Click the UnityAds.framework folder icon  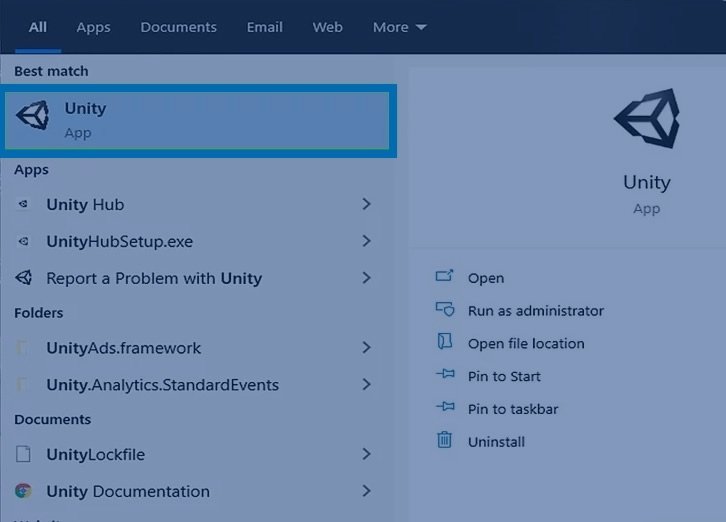(22, 347)
